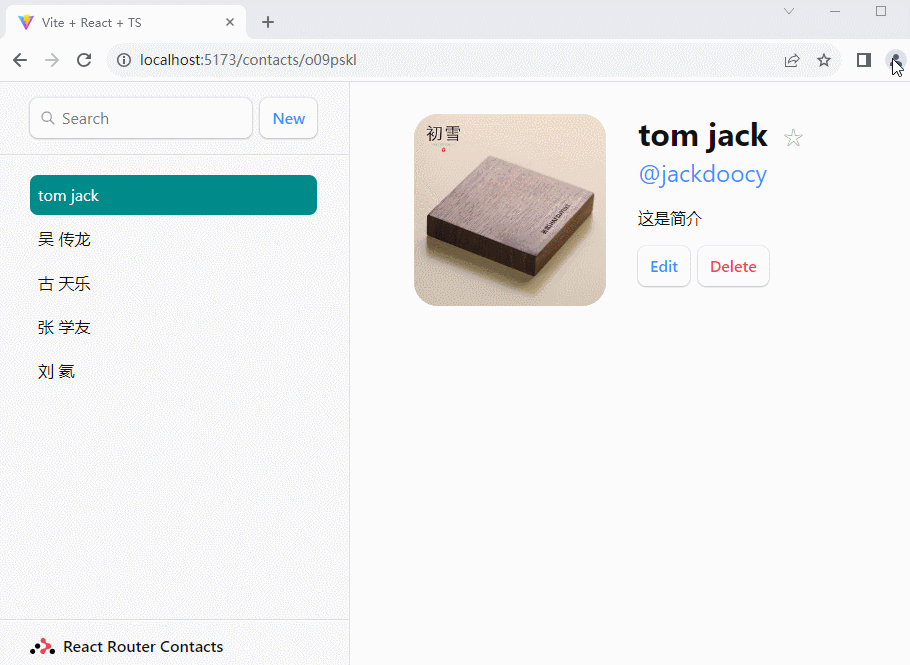This screenshot has height=665, width=910.
Task: Expand the tab search chevron dropdown
Action: [x=789, y=11]
